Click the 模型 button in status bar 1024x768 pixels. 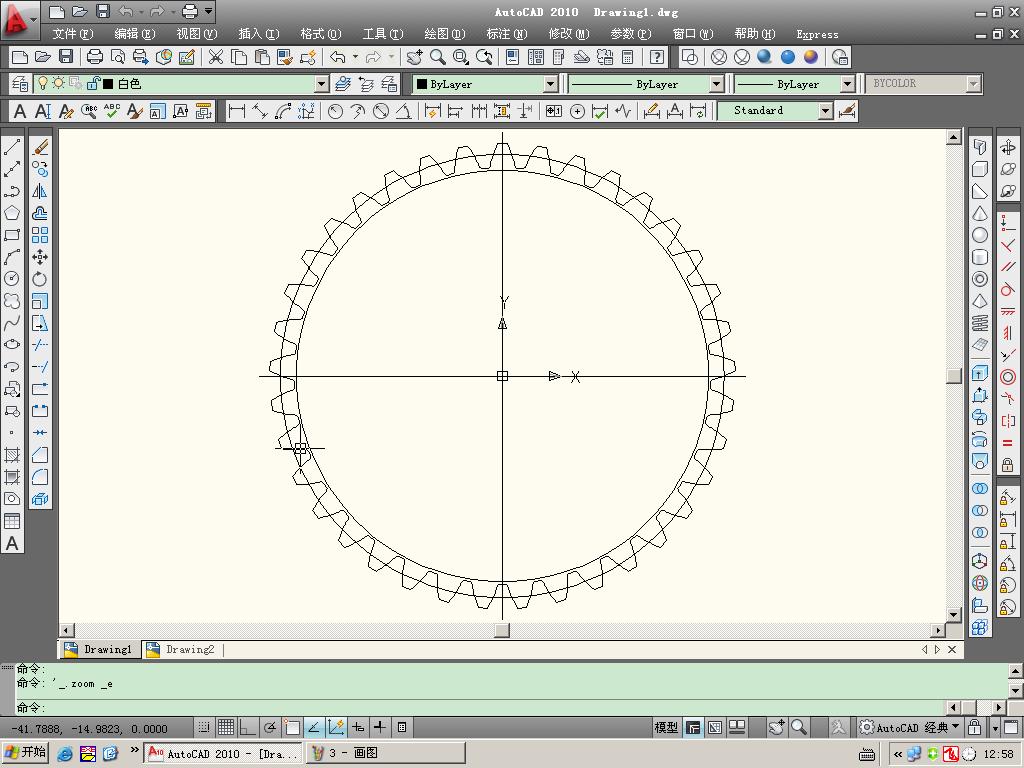666,728
